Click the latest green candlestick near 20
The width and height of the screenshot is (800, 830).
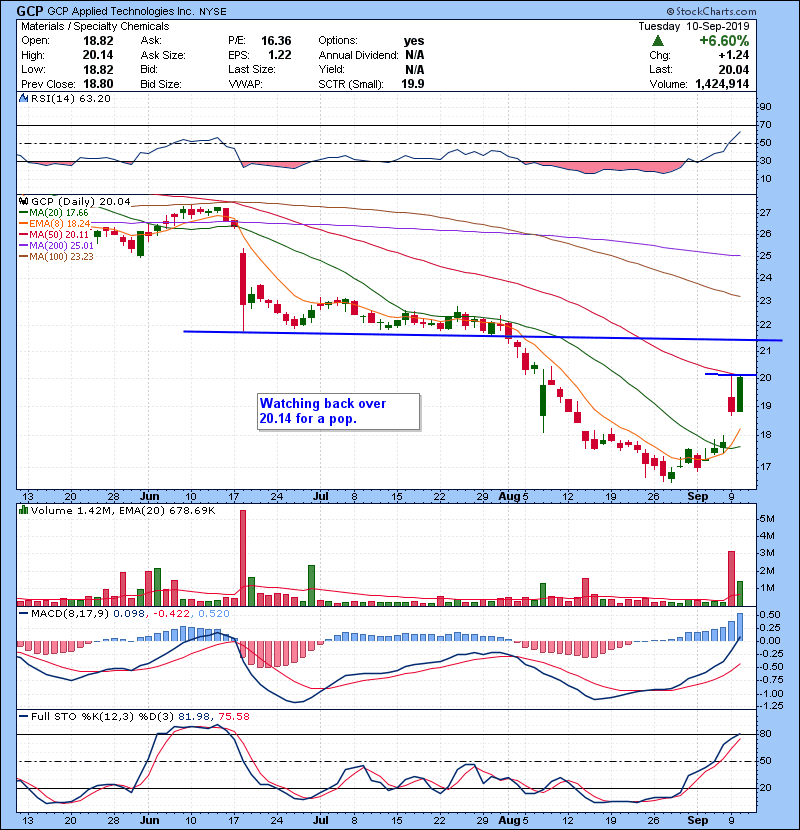coord(739,394)
